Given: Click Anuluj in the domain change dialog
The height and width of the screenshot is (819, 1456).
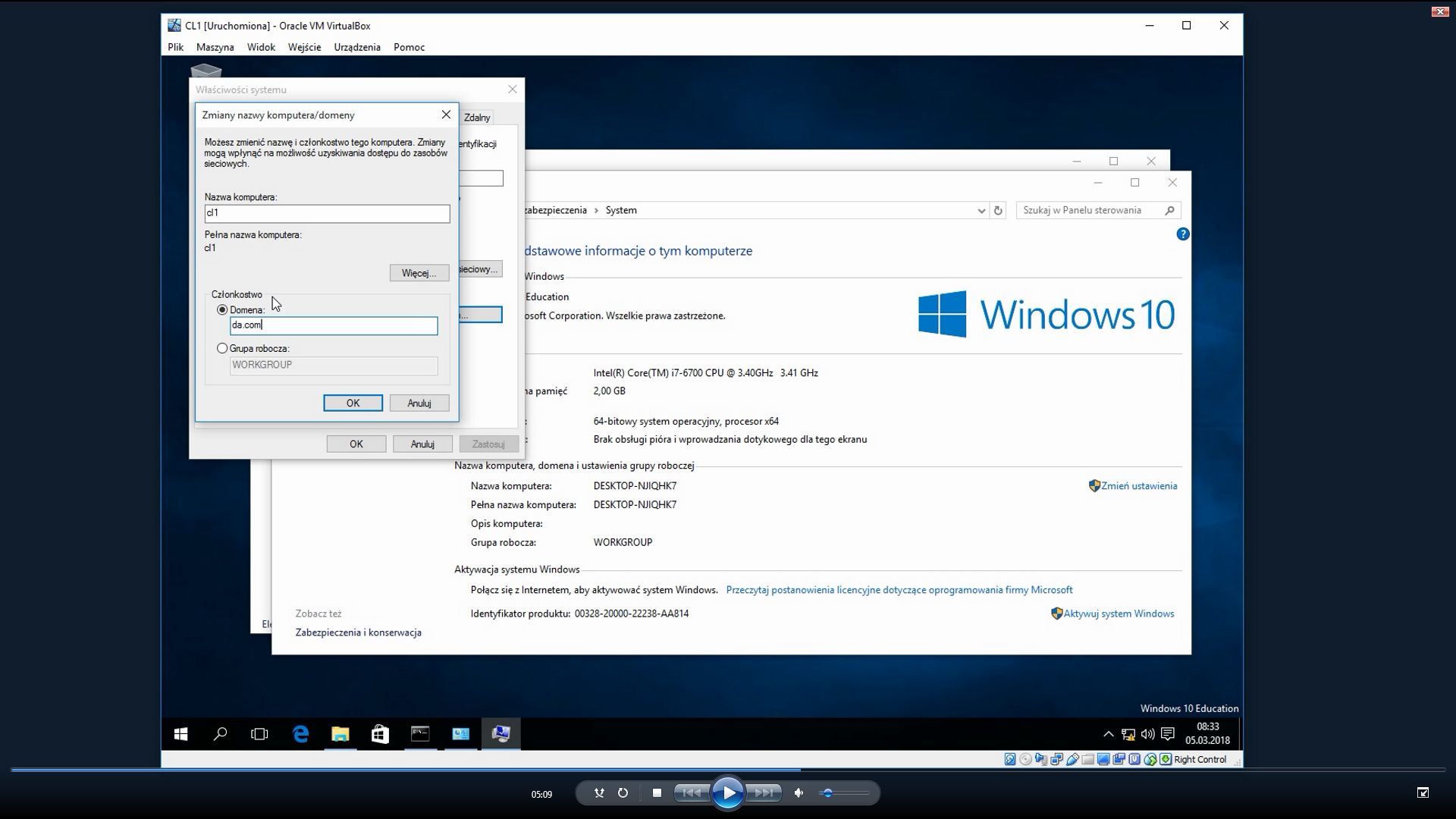Looking at the screenshot, I should (x=419, y=403).
